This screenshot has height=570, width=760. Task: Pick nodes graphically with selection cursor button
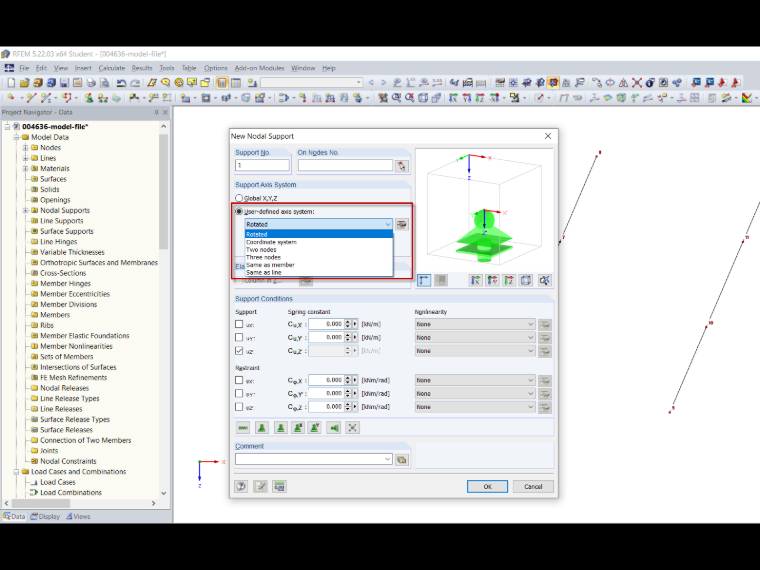(402, 166)
